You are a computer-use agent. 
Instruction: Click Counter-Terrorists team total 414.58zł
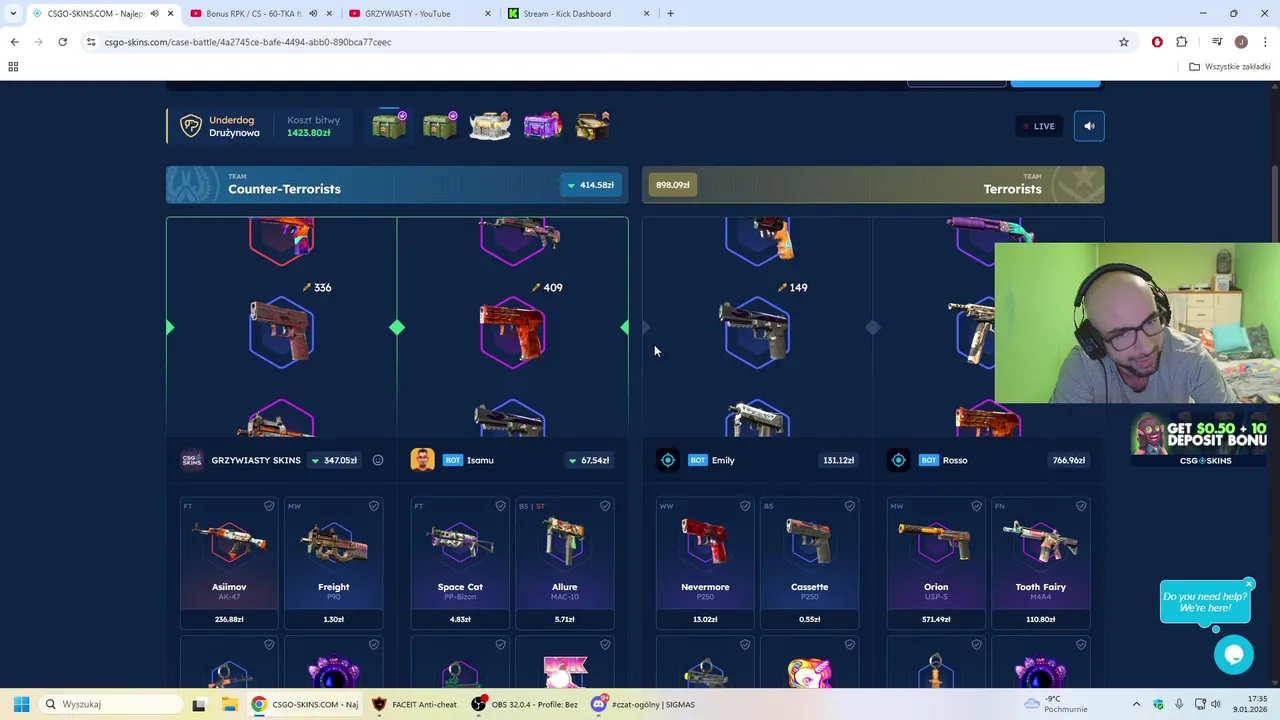(591, 185)
